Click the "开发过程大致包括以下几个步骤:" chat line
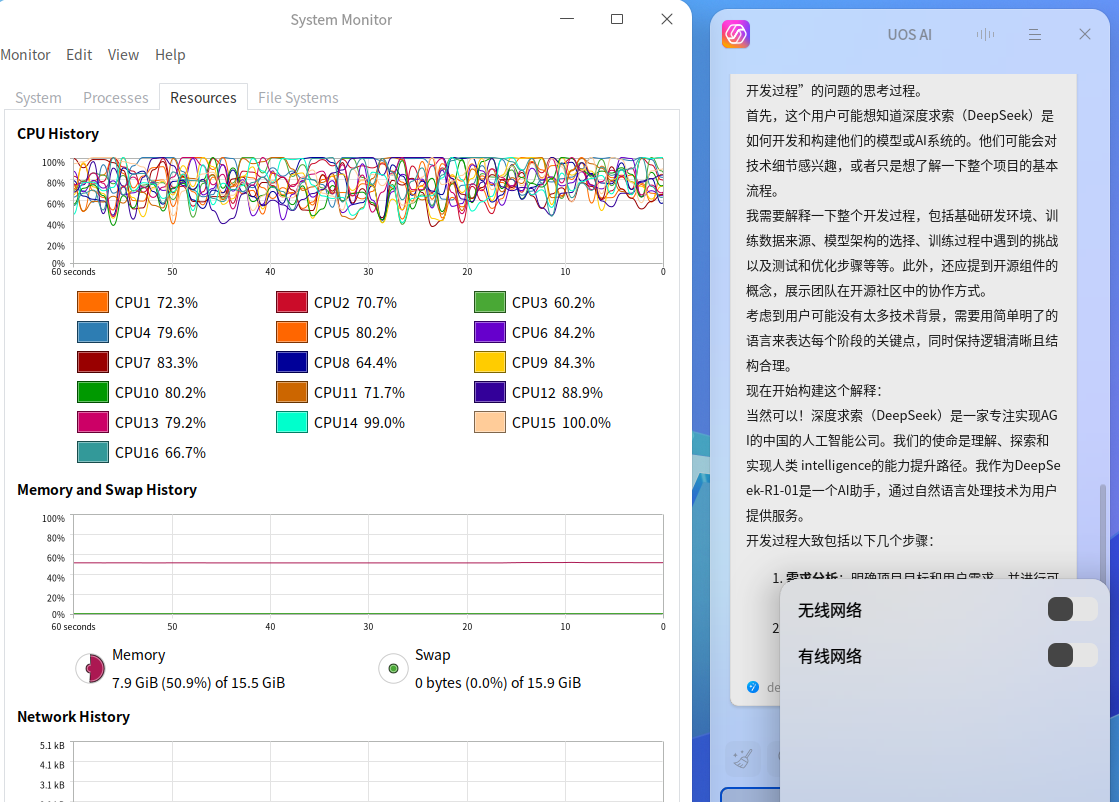This screenshot has height=802, width=1119. pos(840,540)
